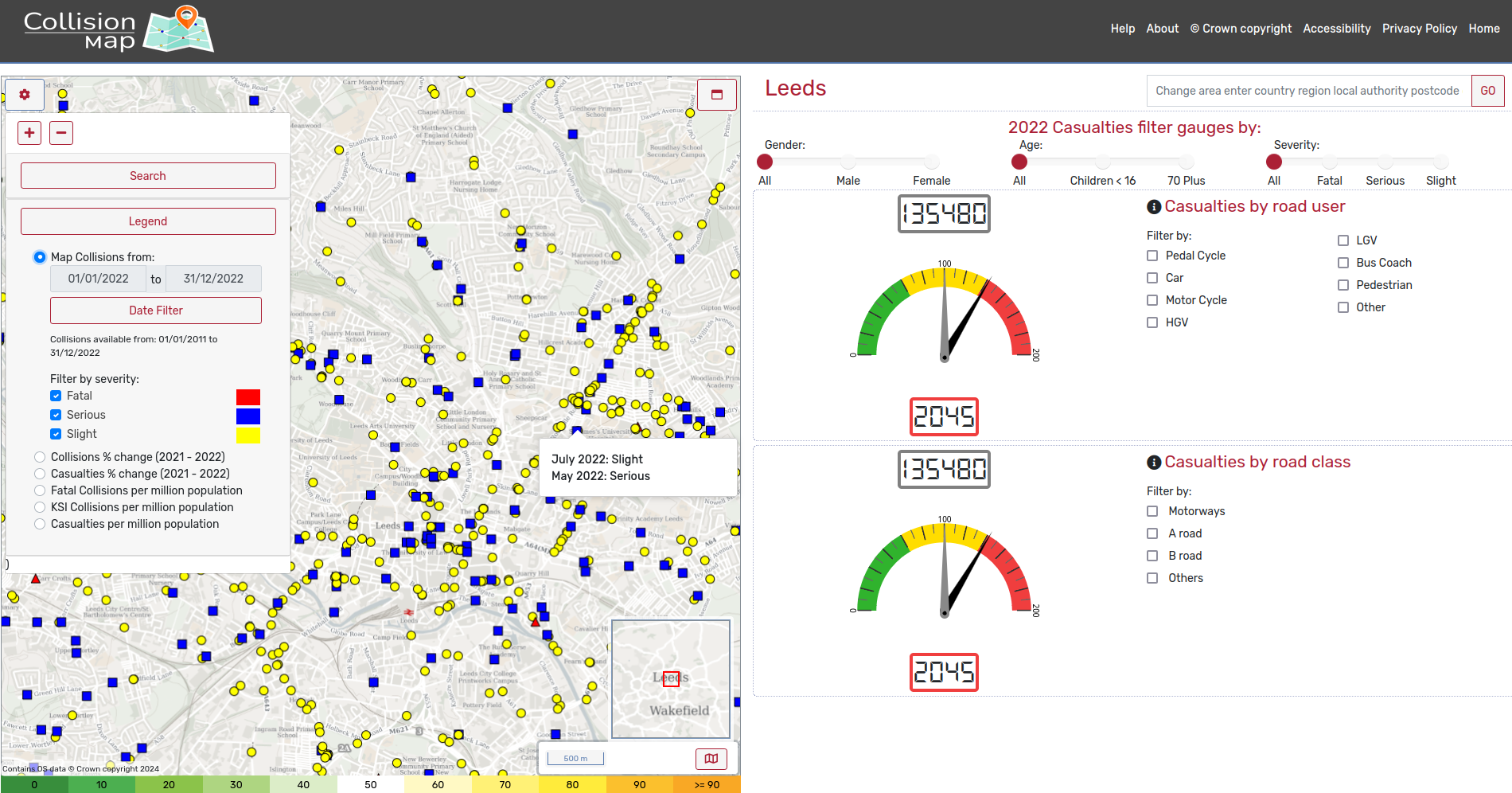This screenshot has width=1512, height=793.
Task: Check the Motor Cycle filter
Action: pyautogui.click(x=1152, y=300)
